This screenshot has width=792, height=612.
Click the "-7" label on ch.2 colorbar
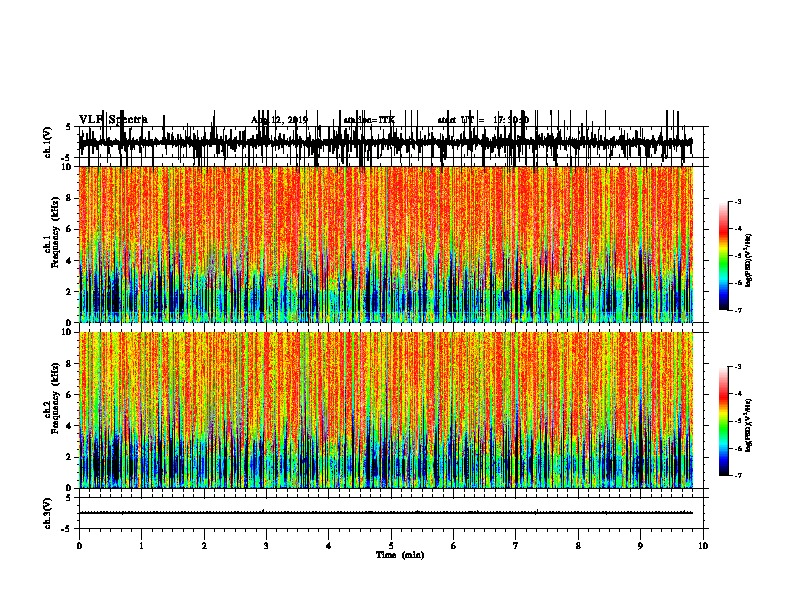(737, 475)
